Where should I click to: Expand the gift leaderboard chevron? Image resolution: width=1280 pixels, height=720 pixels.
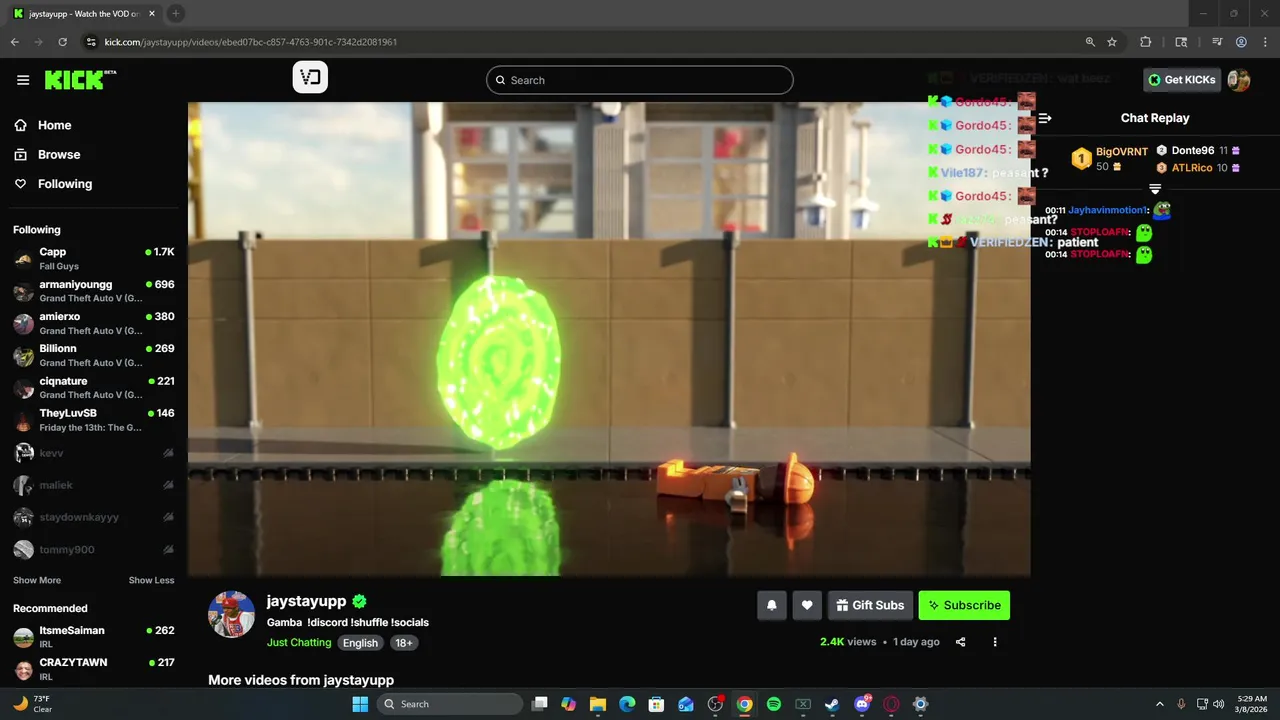[1155, 188]
